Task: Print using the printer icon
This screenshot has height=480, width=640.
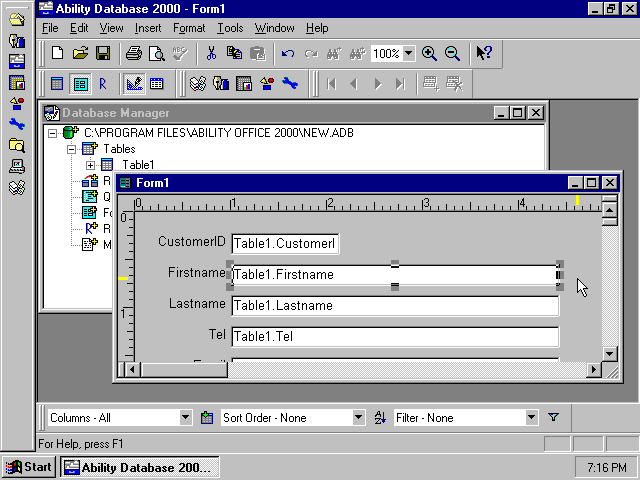Action: pos(133,53)
